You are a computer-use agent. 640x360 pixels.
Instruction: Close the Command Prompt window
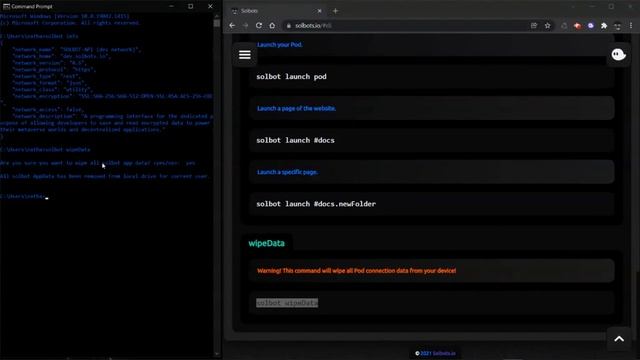pyautogui.click(x=210, y=6)
